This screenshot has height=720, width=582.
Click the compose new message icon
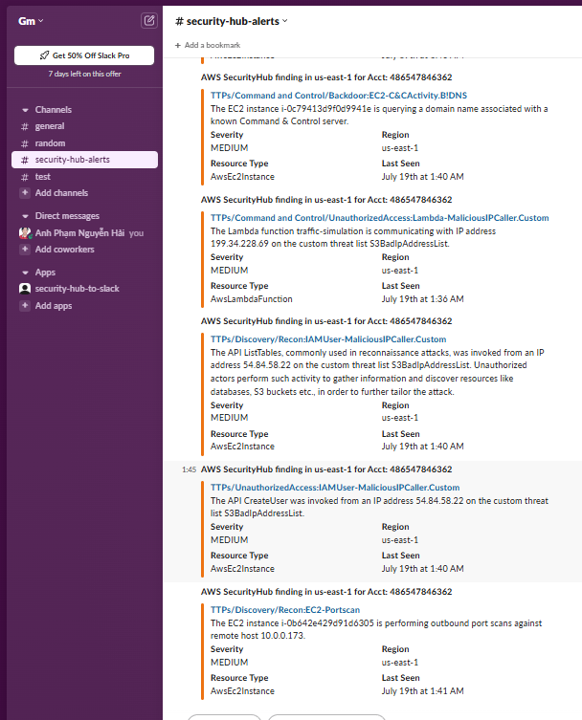tap(149, 21)
